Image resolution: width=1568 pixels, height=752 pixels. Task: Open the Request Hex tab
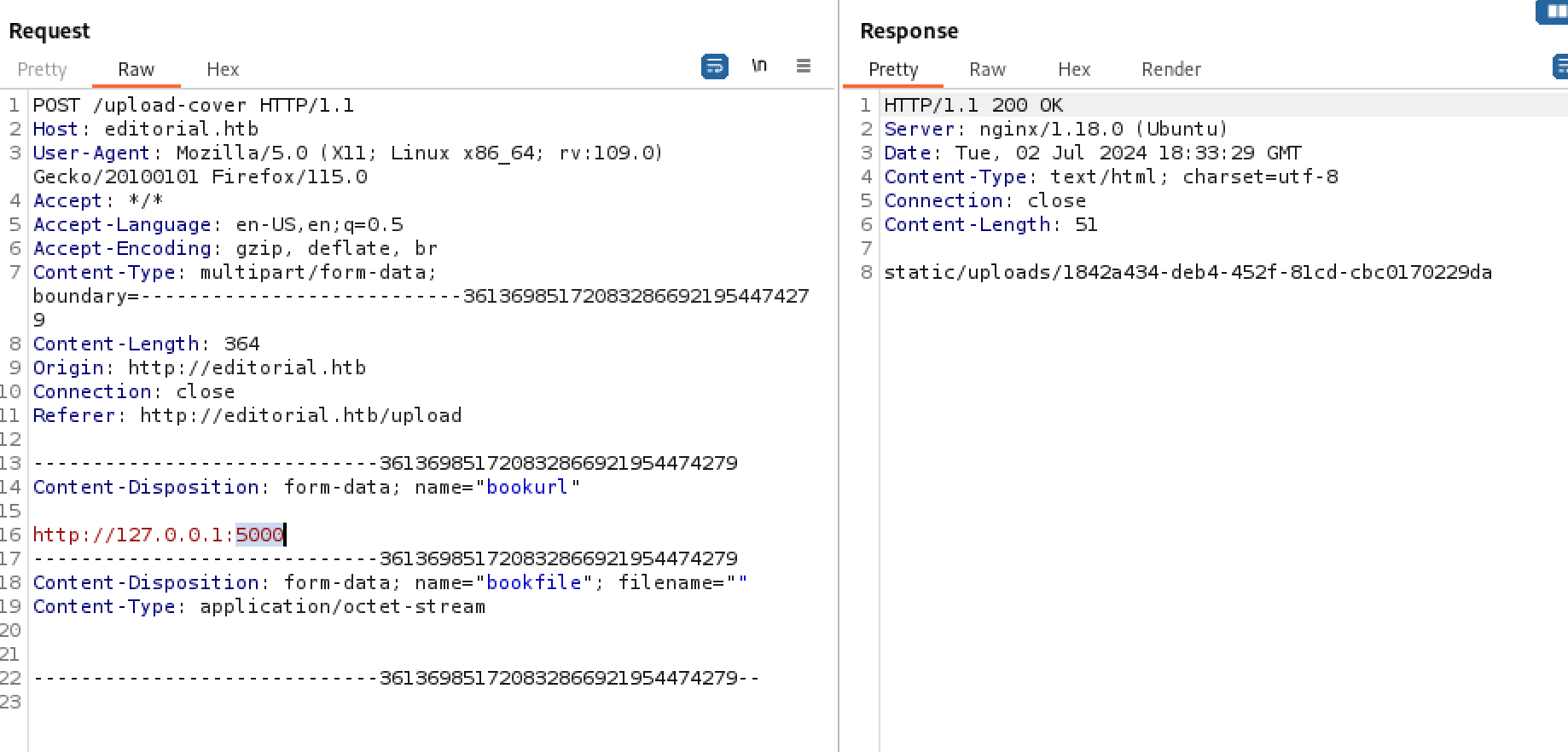pyautogui.click(x=223, y=69)
